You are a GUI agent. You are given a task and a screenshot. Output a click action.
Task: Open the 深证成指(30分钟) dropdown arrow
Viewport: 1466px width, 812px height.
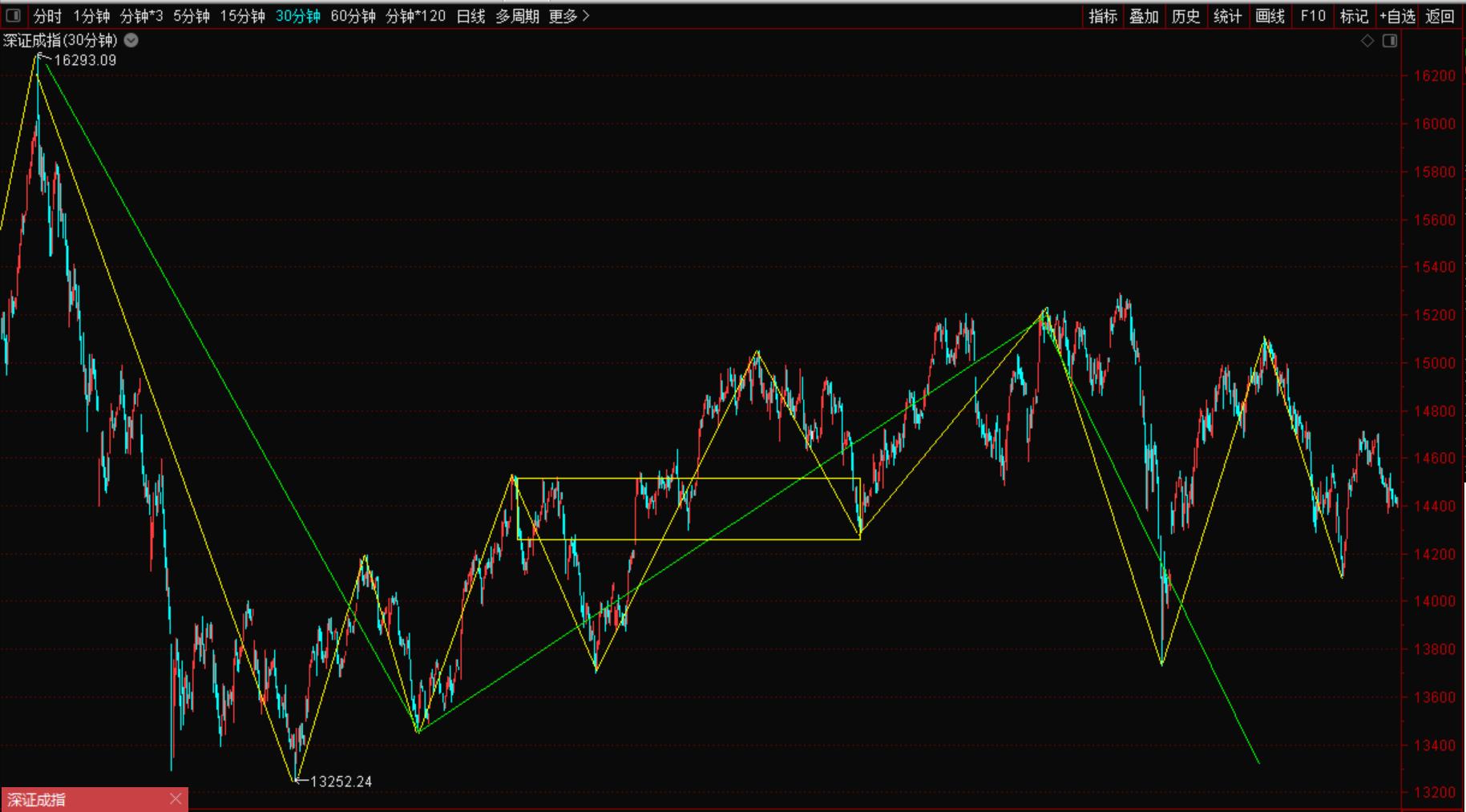131,40
